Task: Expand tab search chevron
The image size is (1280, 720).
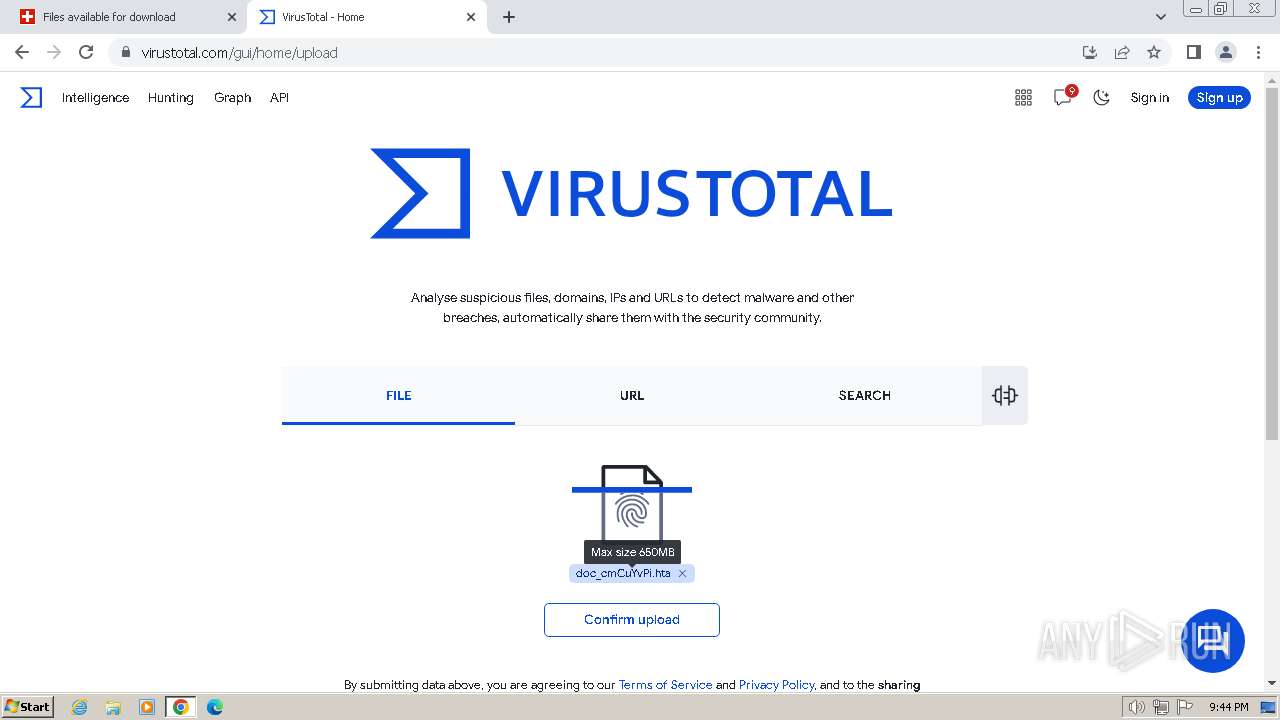Action: pyautogui.click(x=1160, y=17)
